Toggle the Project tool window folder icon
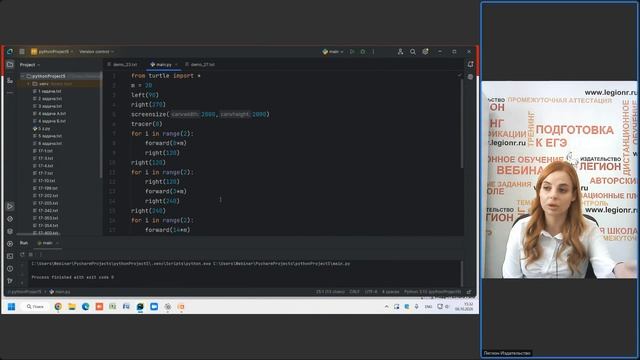This screenshot has height=360, width=640. (x=10, y=64)
